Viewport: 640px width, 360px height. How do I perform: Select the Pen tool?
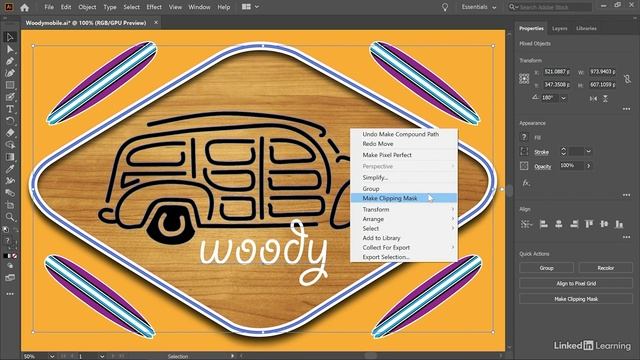10,61
